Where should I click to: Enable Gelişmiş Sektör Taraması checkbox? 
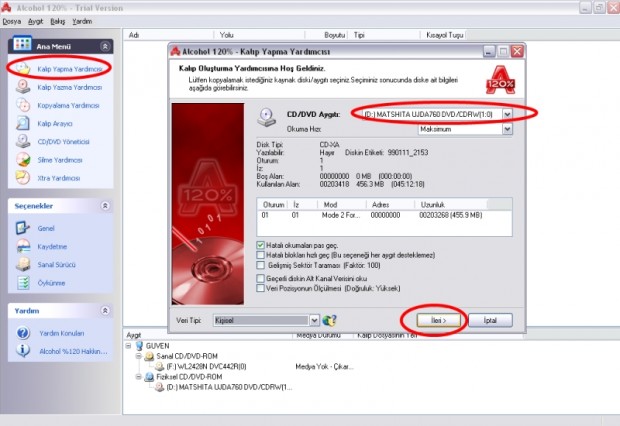click(x=260, y=265)
